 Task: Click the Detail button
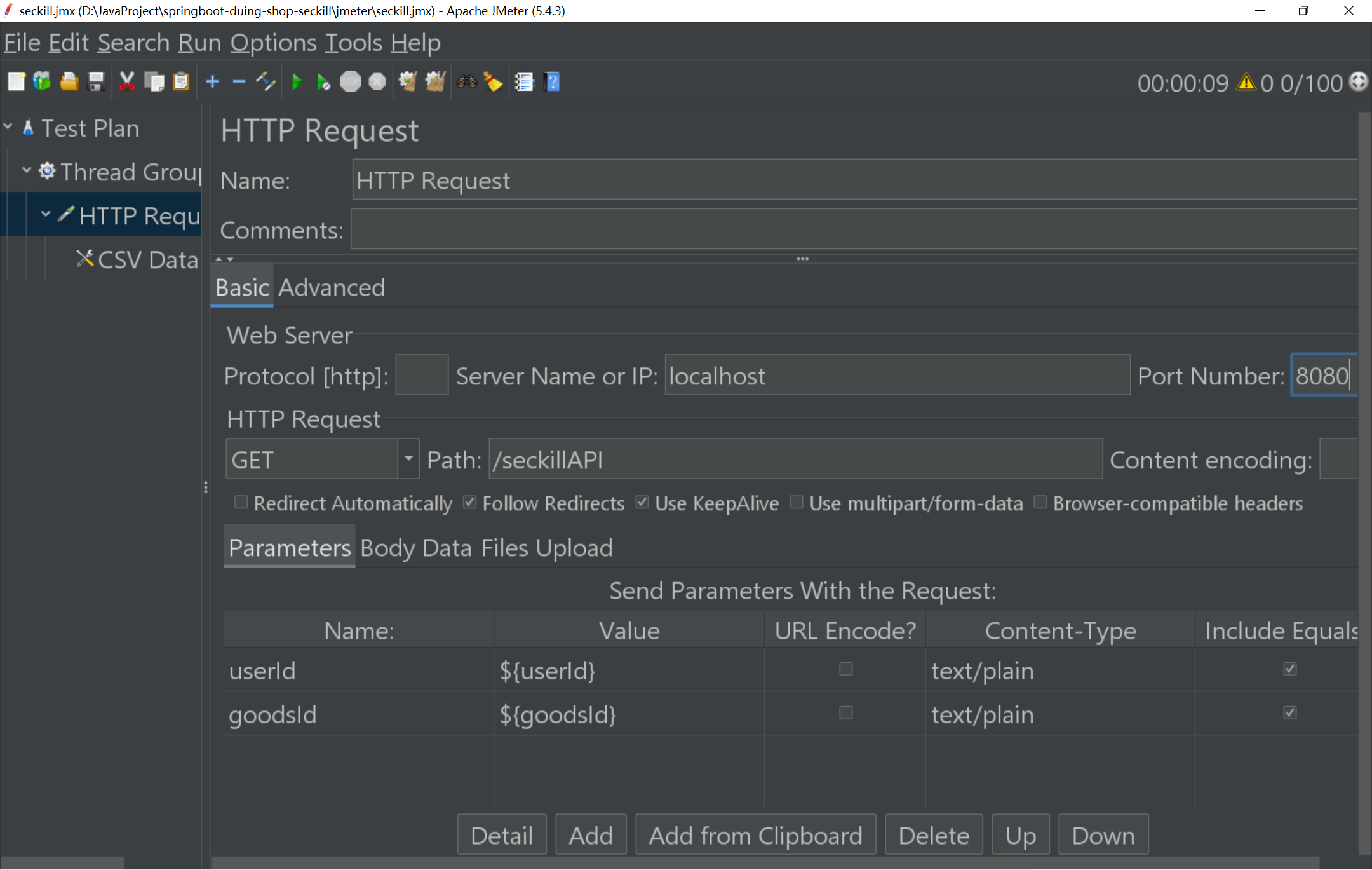click(x=502, y=835)
